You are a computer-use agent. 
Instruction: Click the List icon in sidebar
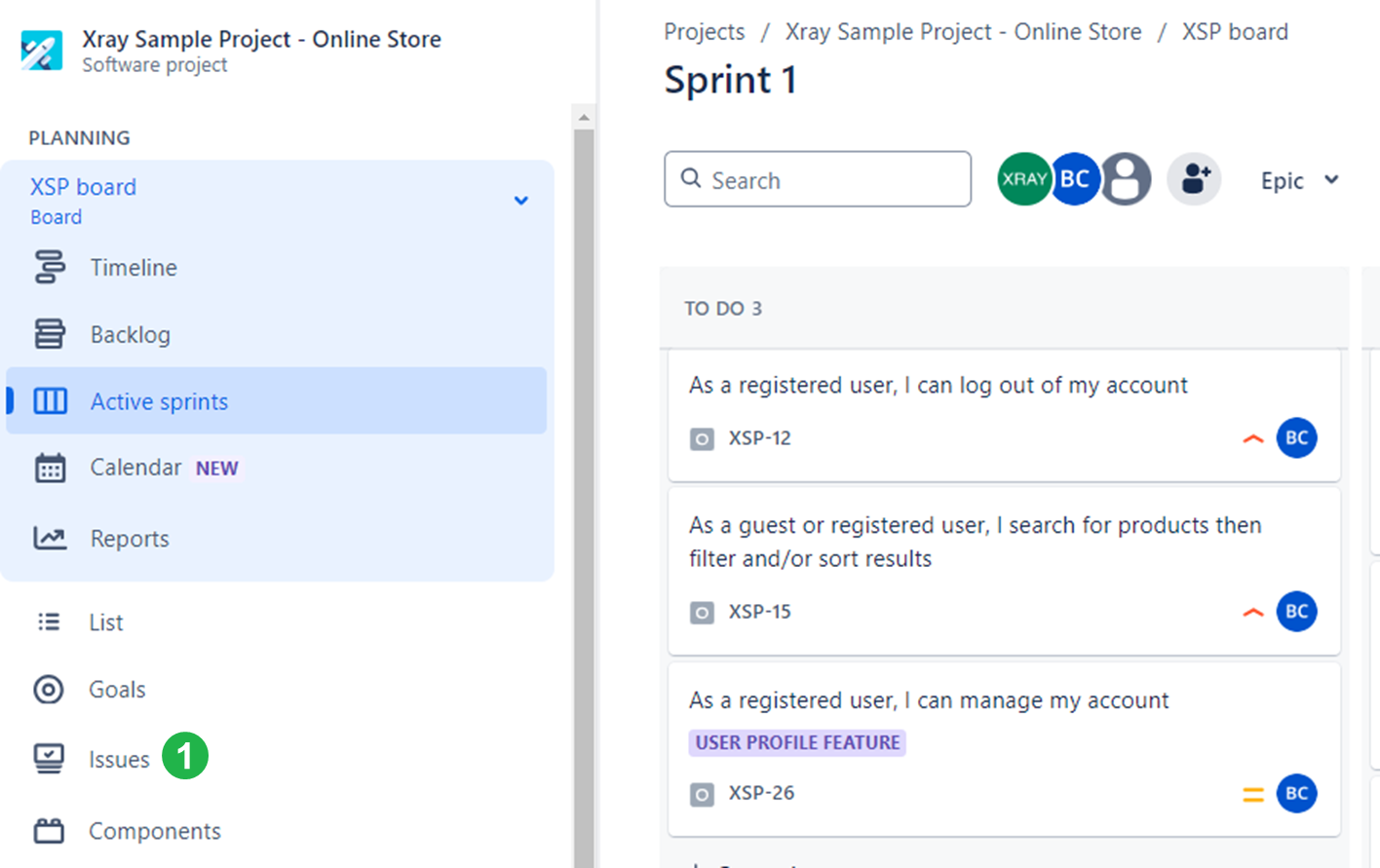coord(49,622)
